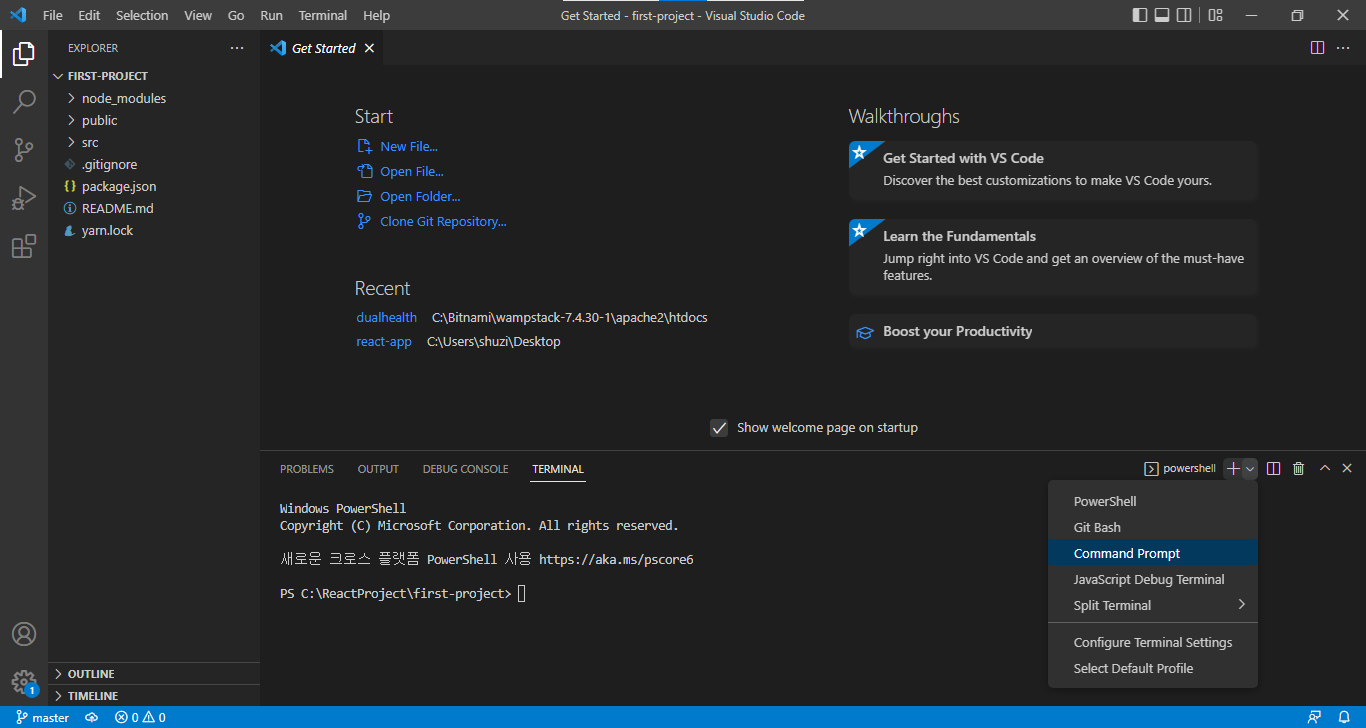Open the Terminal menu
Image resolution: width=1366 pixels, height=728 pixels.
tap(323, 15)
